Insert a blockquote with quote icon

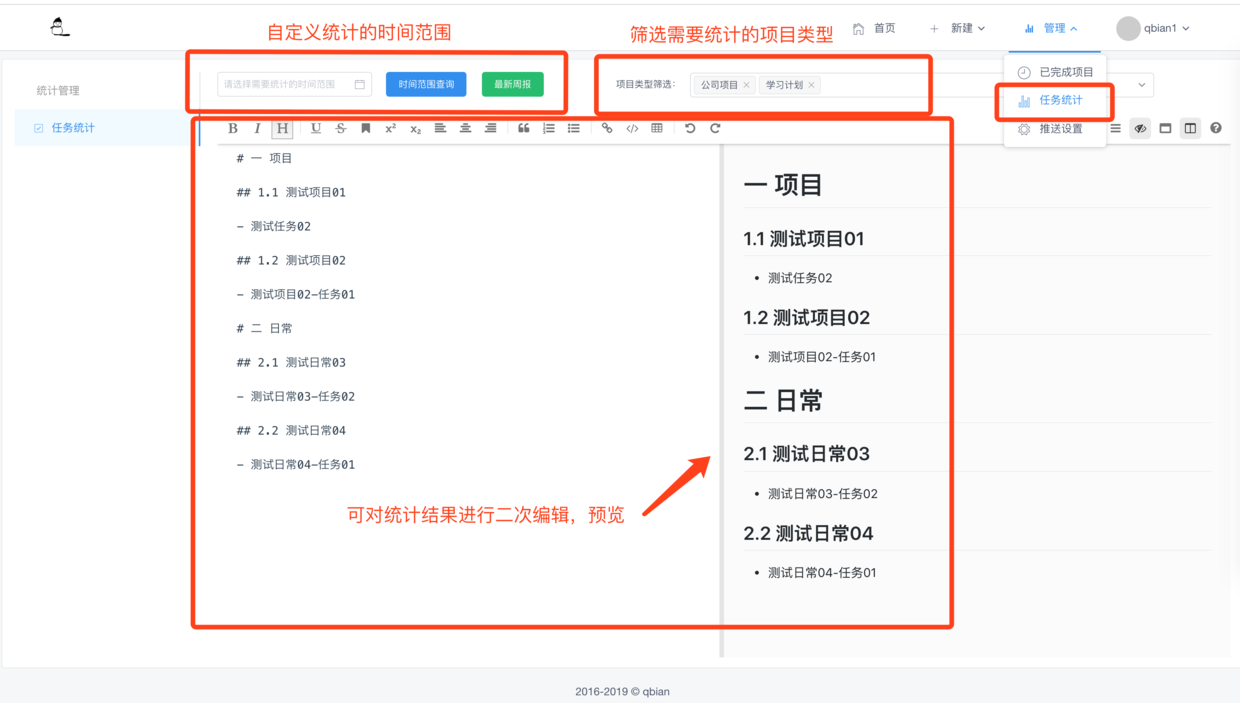tap(523, 128)
